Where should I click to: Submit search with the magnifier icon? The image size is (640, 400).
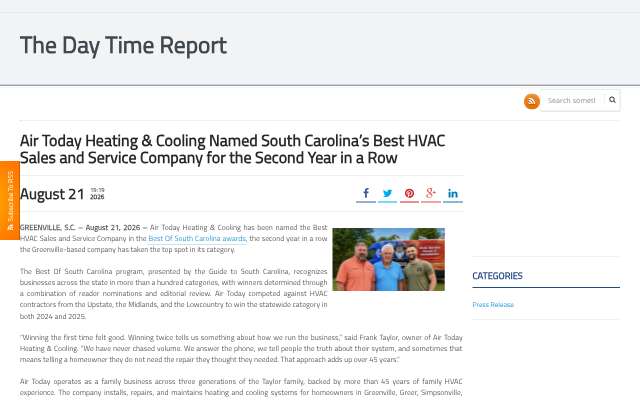[612, 100]
